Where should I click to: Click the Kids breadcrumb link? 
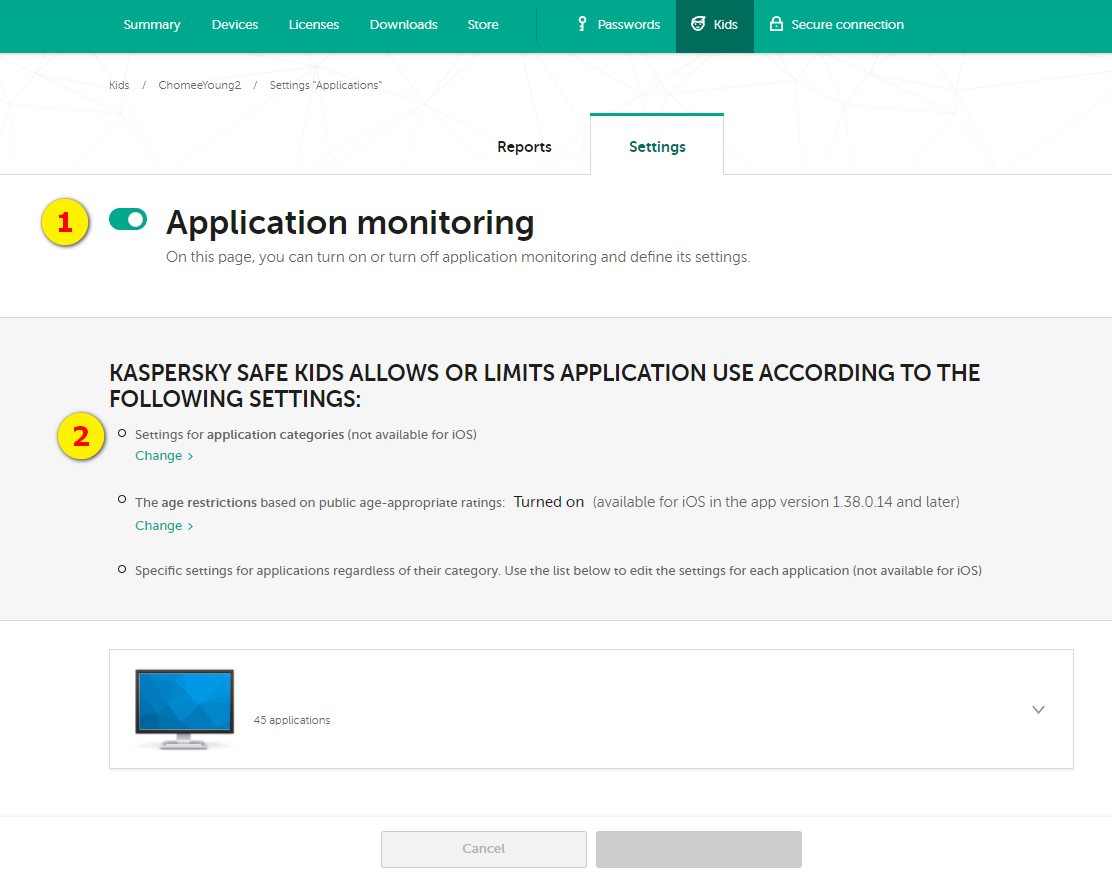(119, 85)
